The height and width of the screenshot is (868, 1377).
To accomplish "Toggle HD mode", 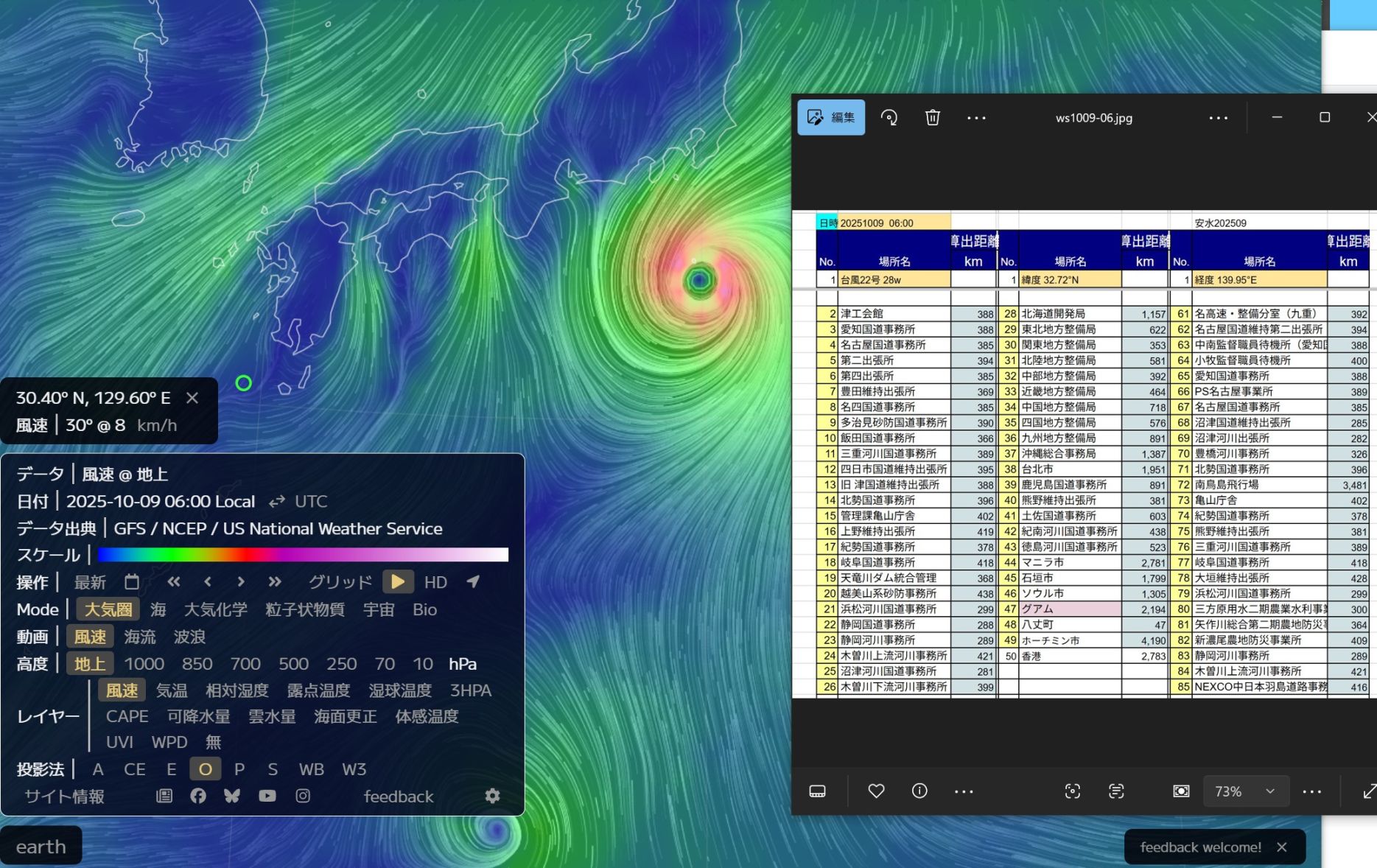I will coord(435,582).
